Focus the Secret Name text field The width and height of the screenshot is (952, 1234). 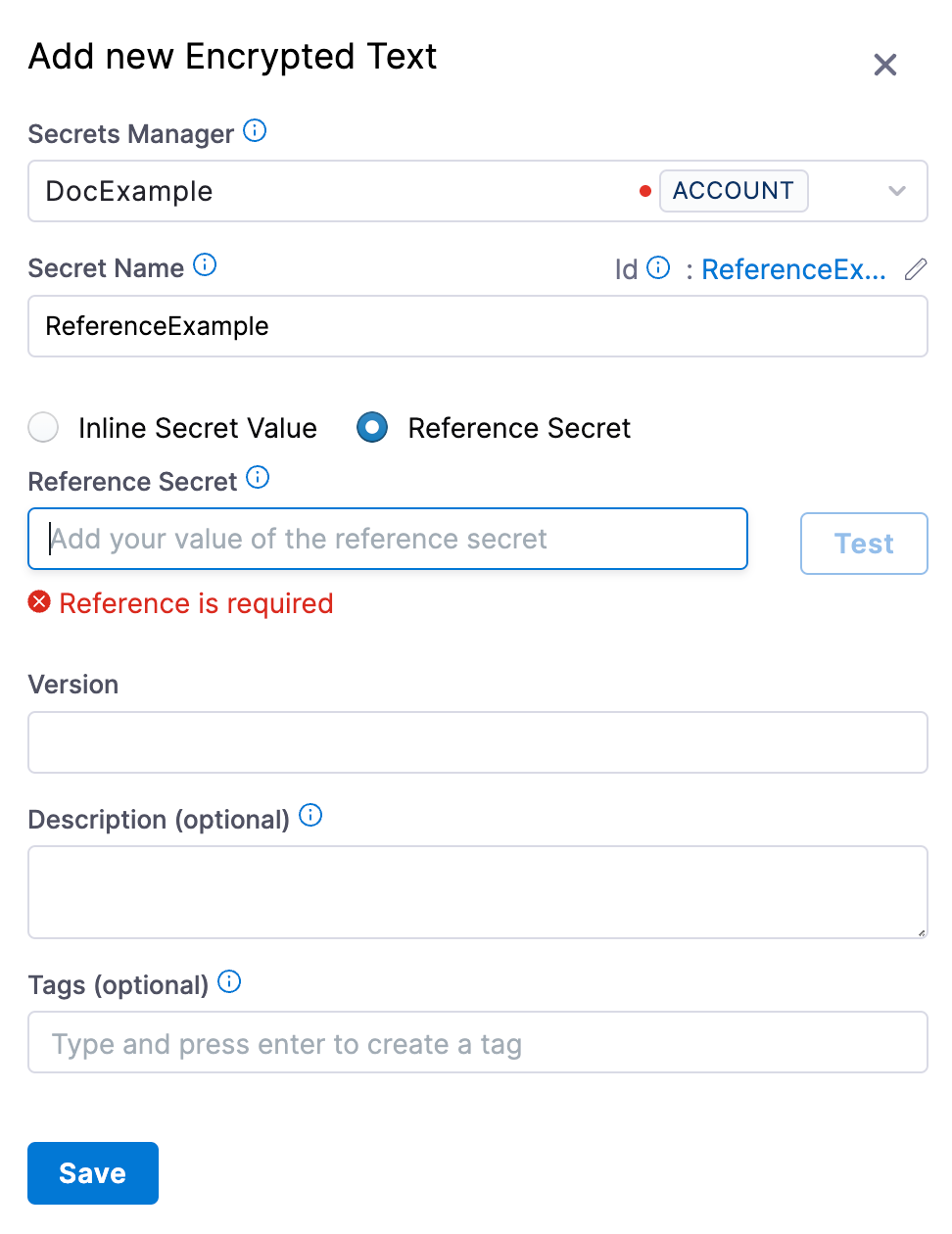click(477, 326)
